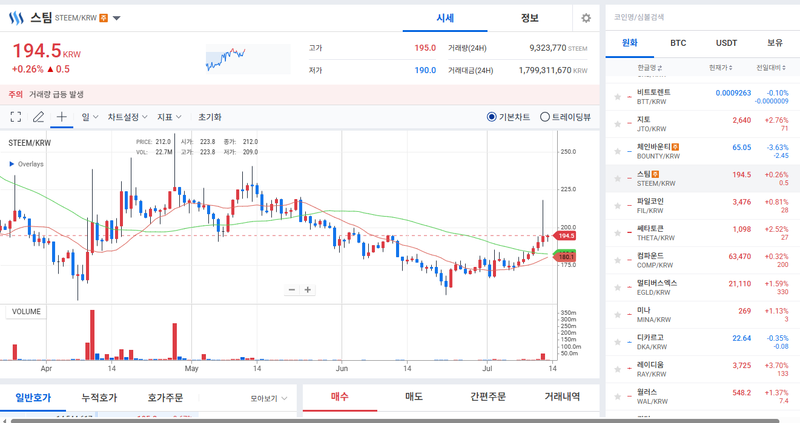Screen dimensions: 800x423
Task: Open 비트토렌트 BTT/KRW in the coin list
Action: pos(703,97)
